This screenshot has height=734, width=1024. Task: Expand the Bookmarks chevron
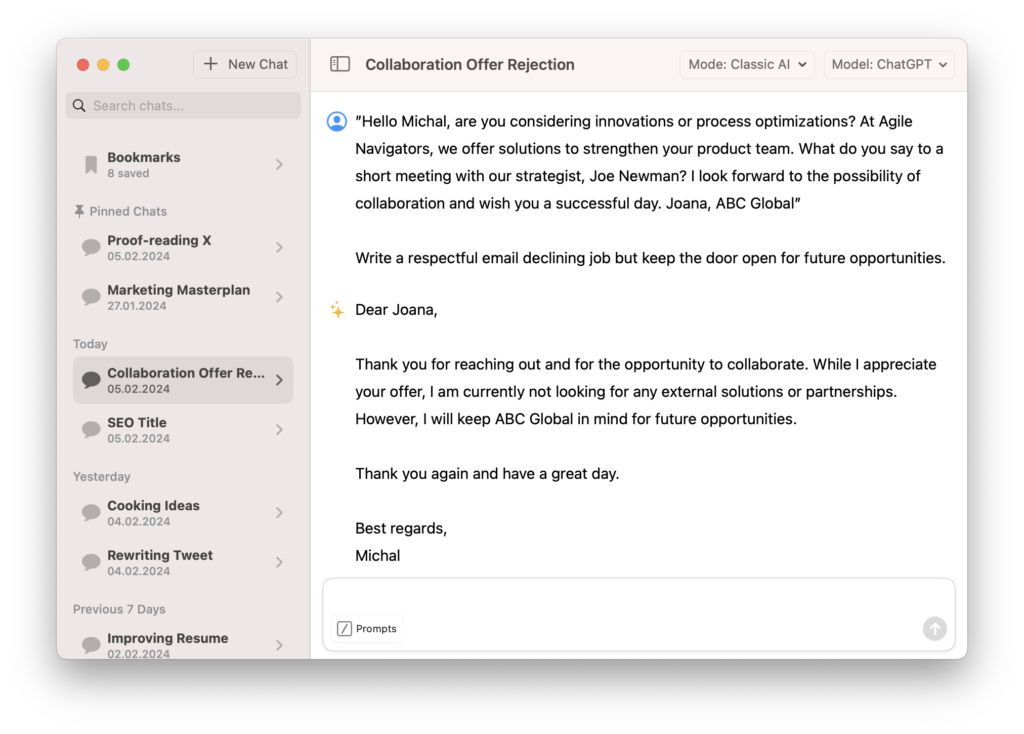280,165
